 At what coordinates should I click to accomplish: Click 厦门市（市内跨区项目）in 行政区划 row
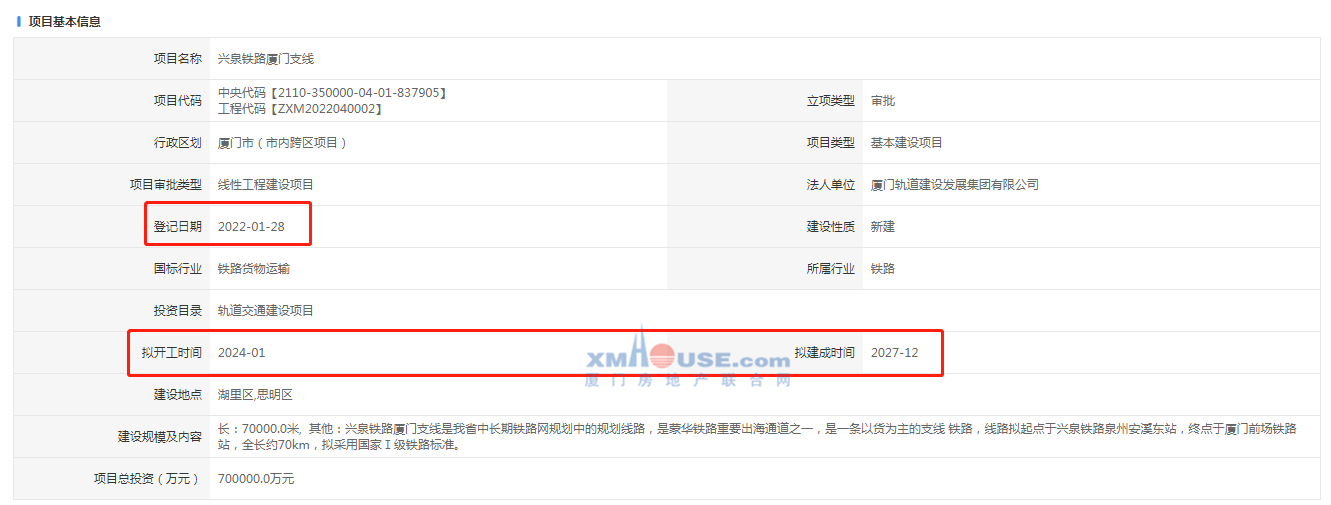[x=282, y=143]
